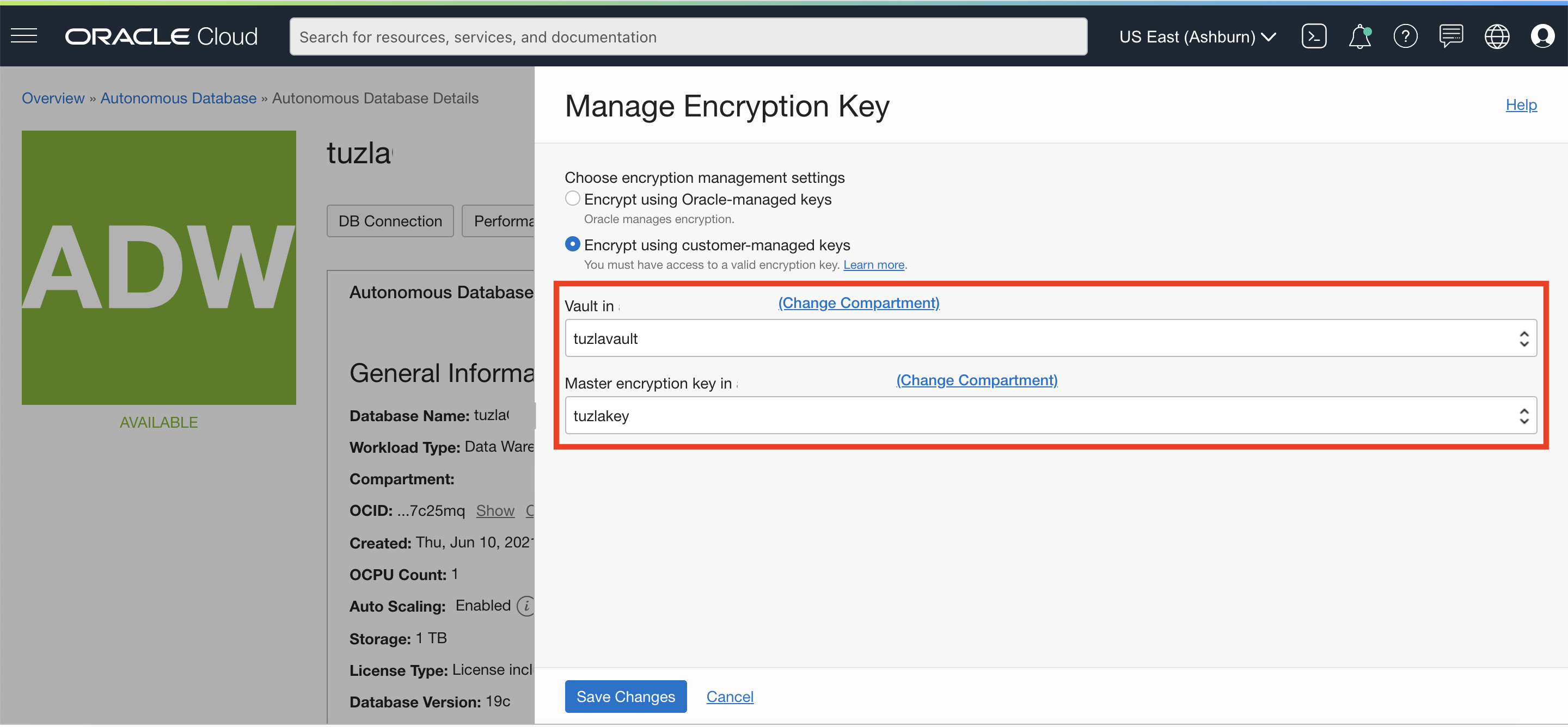The height and width of the screenshot is (727, 1568).
Task: Launch Cloud Shell from the header
Action: pos(1313,36)
